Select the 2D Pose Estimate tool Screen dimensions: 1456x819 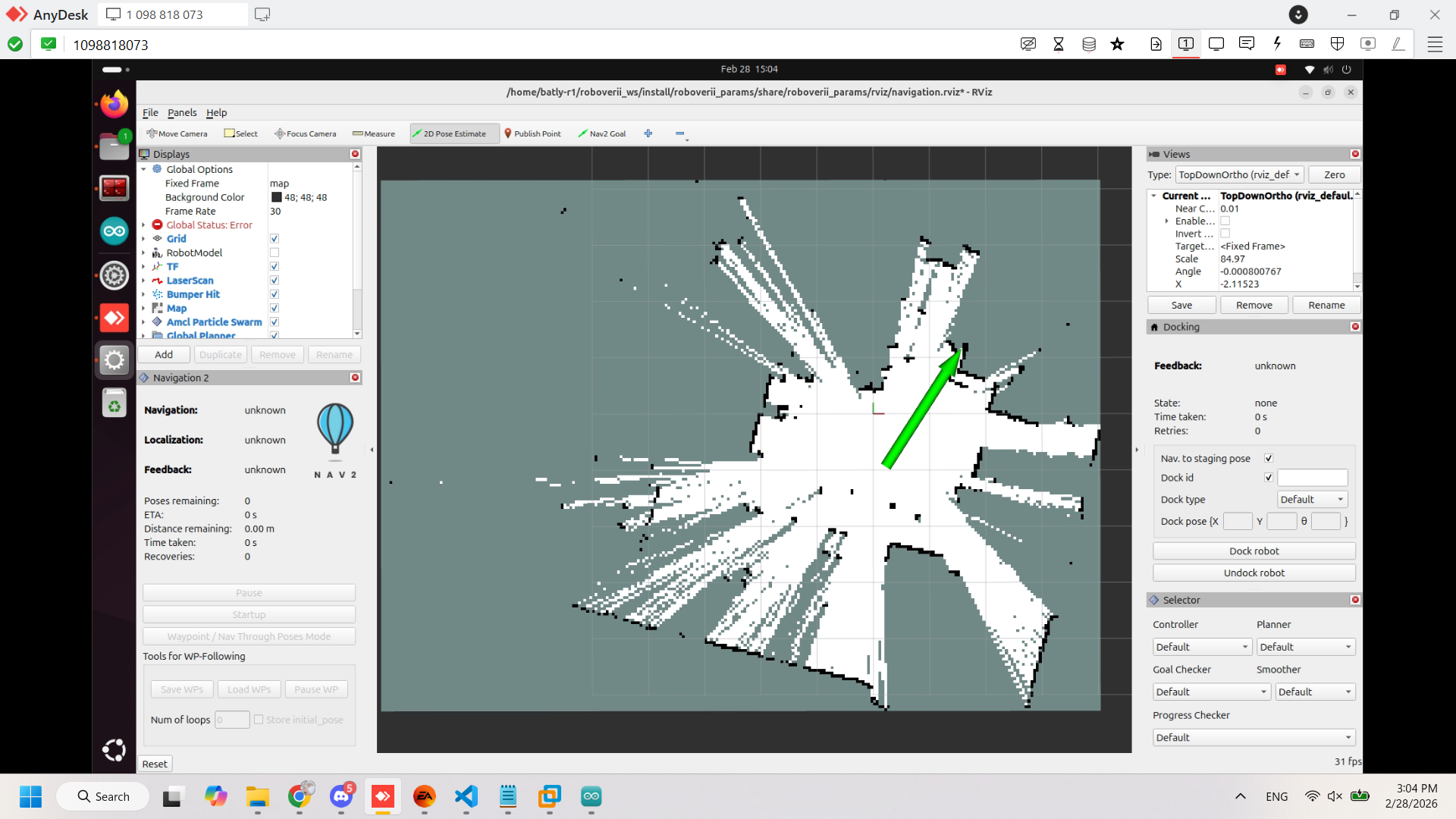(453, 133)
